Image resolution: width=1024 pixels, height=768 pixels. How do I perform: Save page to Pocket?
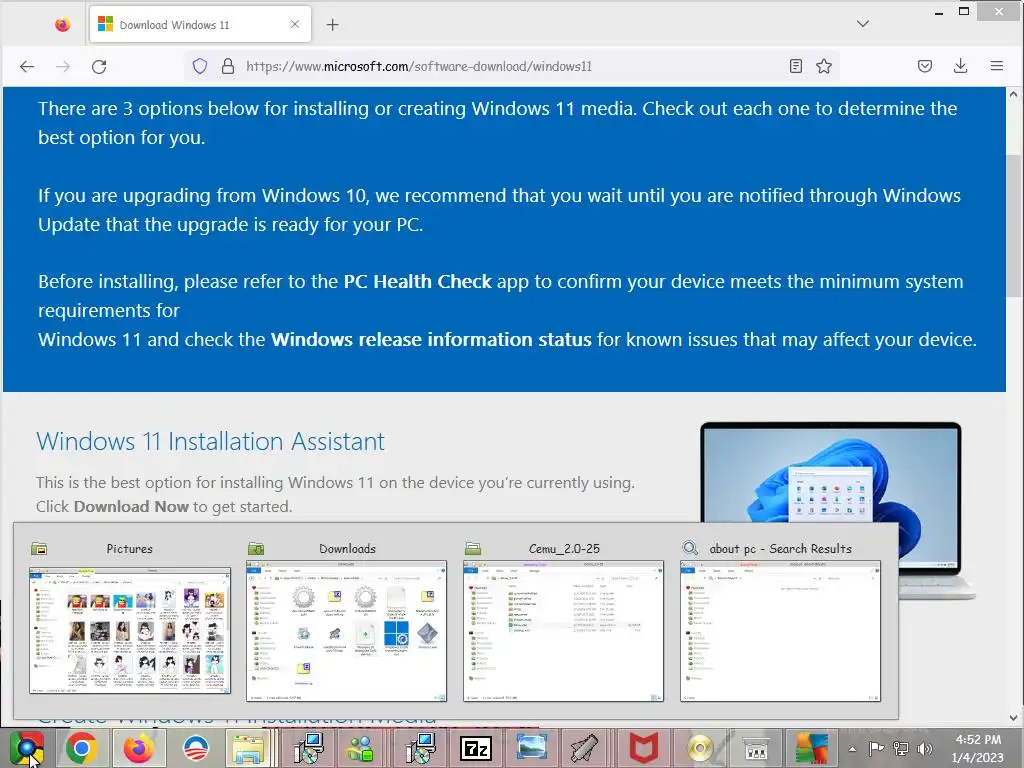(x=924, y=66)
